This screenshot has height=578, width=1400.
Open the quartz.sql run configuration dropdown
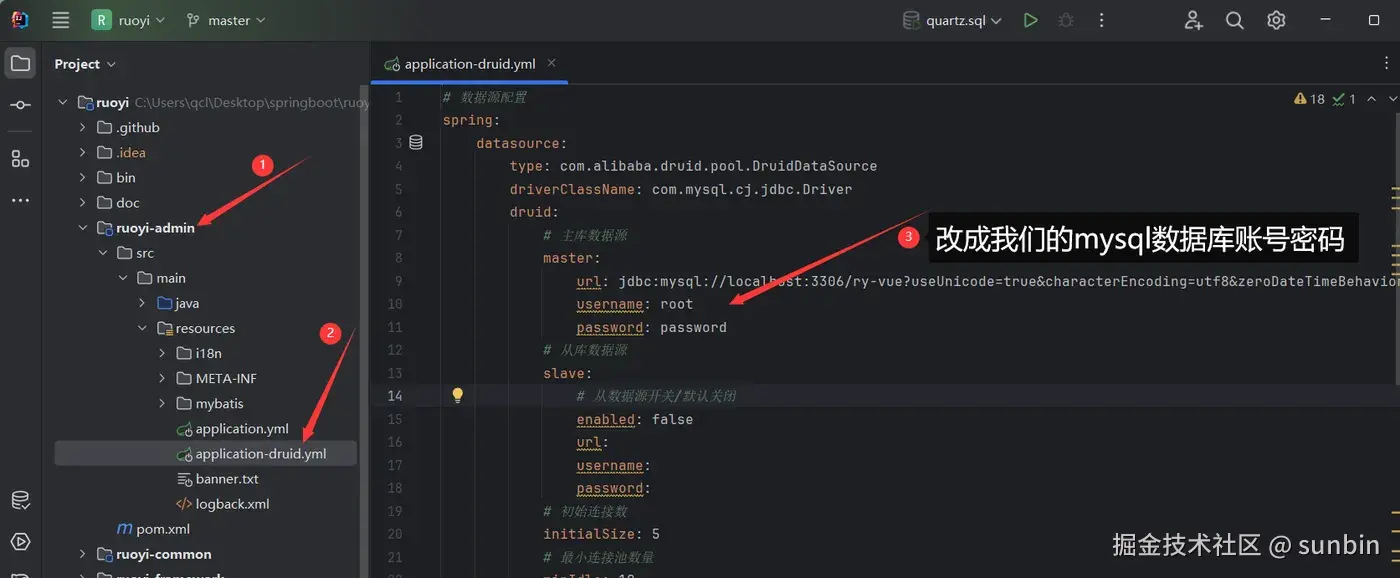(x=952, y=20)
